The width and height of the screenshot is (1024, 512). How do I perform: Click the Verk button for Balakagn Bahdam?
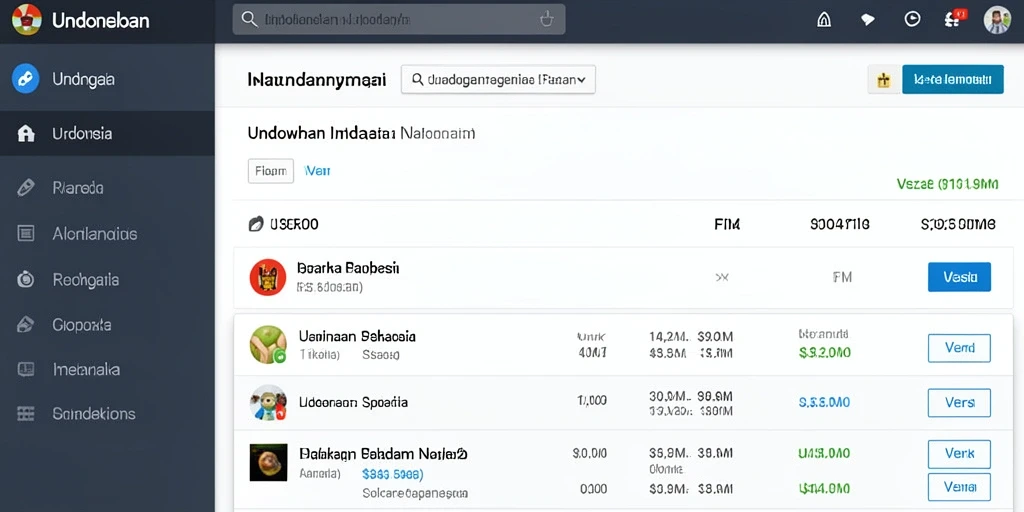point(959,454)
